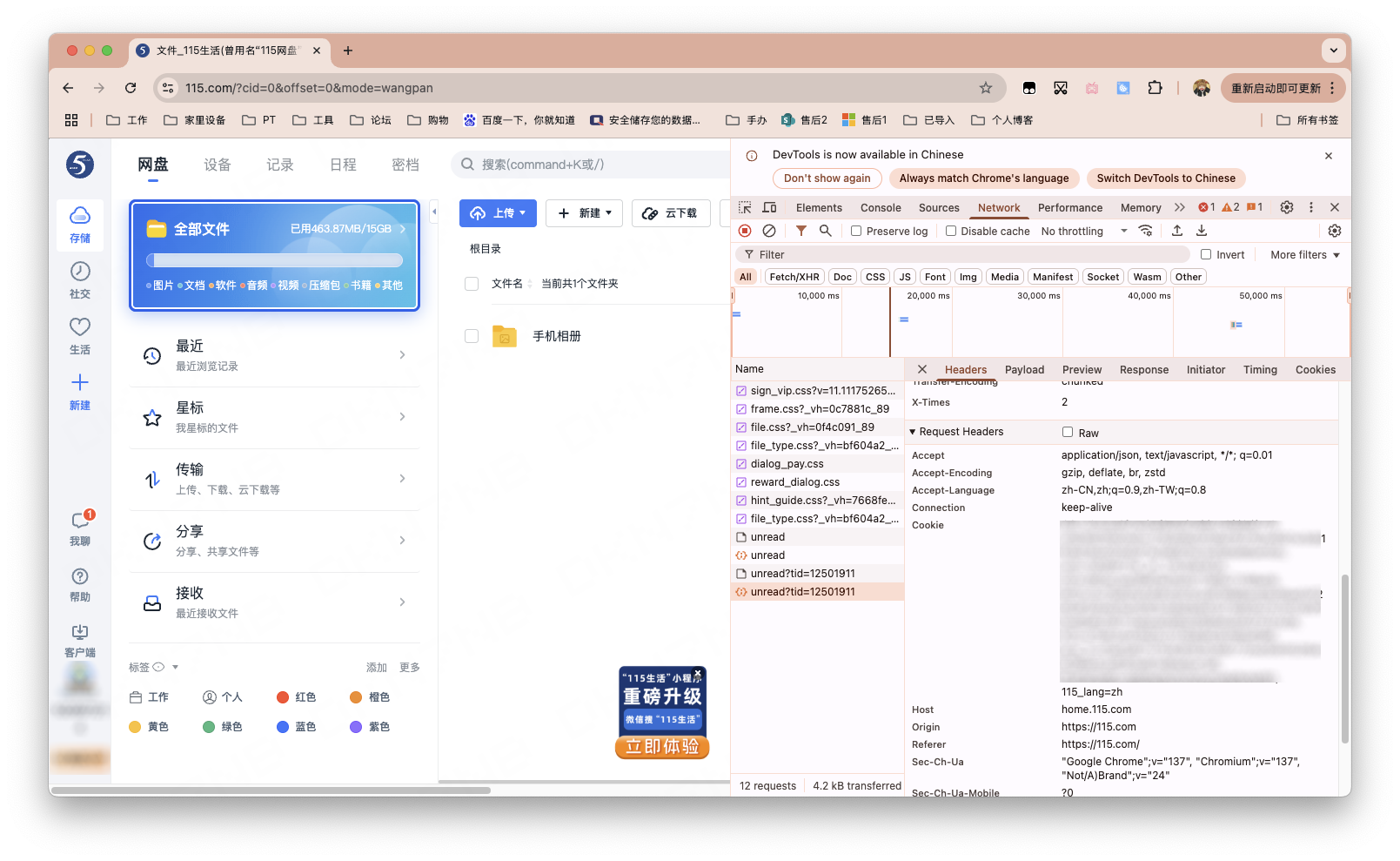
Task: Click the 我聊 chat icon with notification badge
Action: (x=80, y=528)
